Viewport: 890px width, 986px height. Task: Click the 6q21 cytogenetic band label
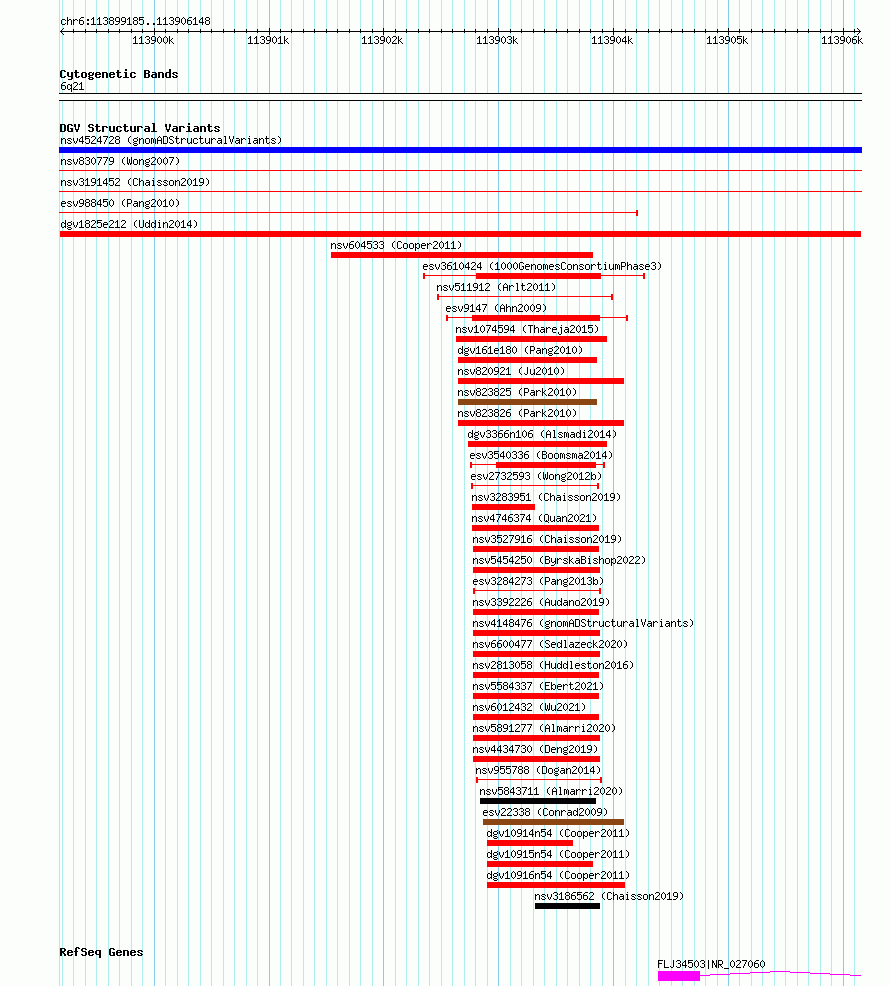(x=72, y=87)
